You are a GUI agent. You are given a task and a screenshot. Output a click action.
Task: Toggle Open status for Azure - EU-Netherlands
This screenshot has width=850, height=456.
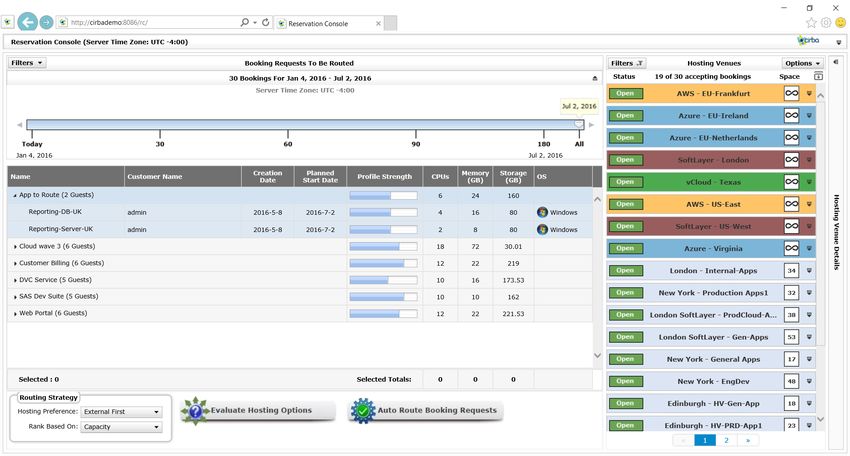(626, 138)
